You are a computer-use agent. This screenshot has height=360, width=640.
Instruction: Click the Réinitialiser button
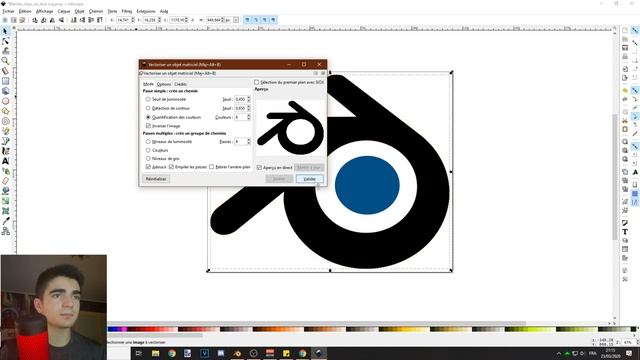[x=156, y=179]
